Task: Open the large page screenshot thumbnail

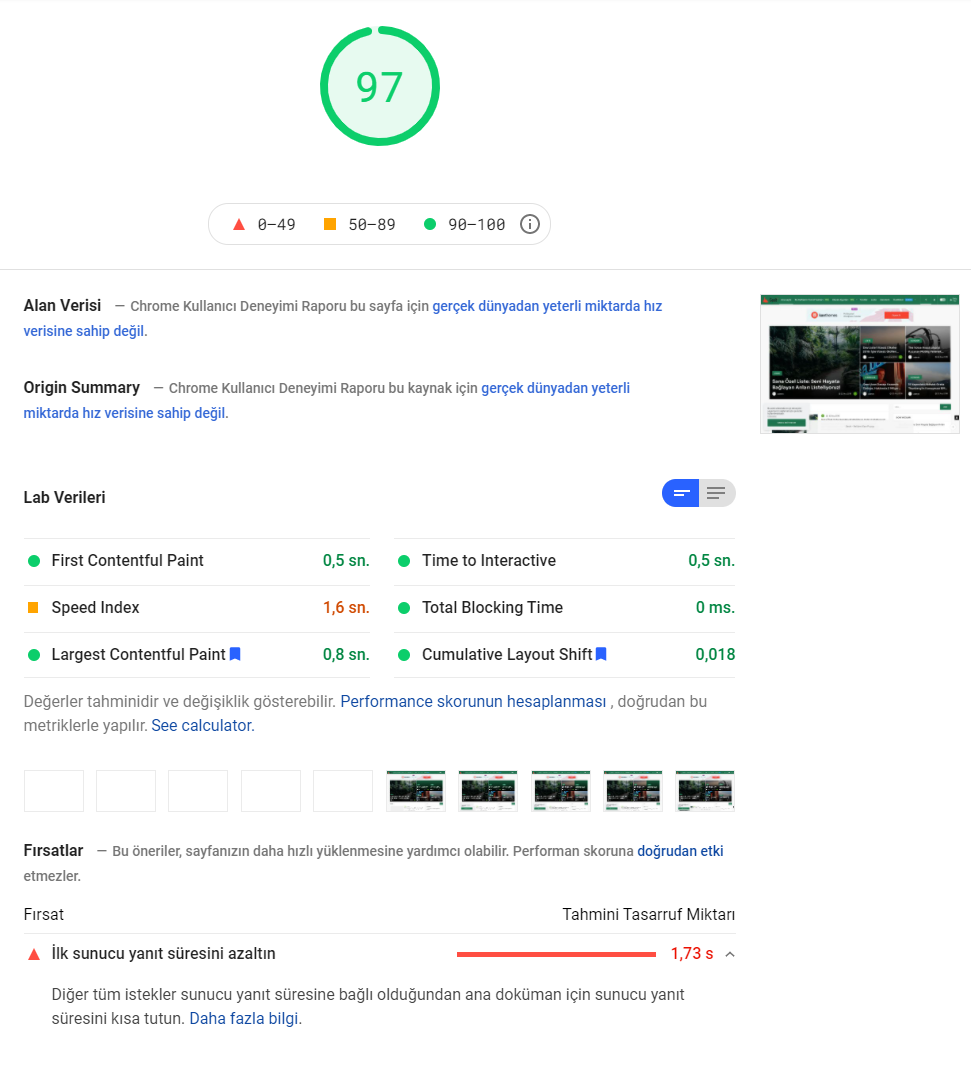Action: pyautogui.click(x=859, y=364)
